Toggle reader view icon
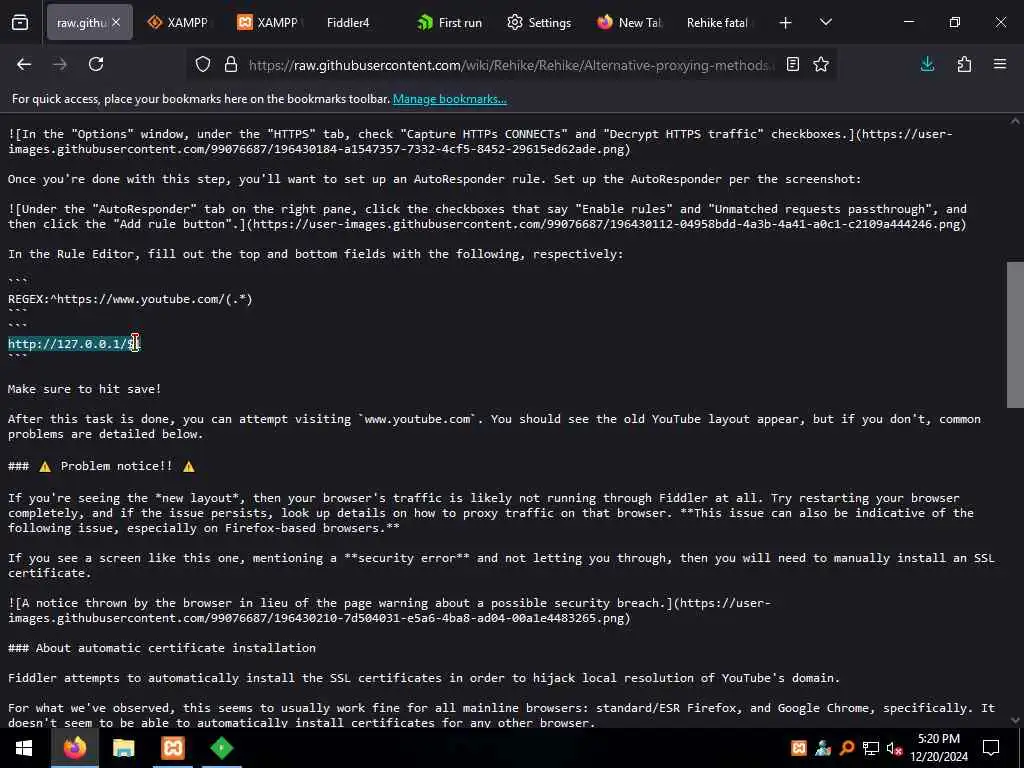This screenshot has height=768, width=1024. (x=793, y=64)
